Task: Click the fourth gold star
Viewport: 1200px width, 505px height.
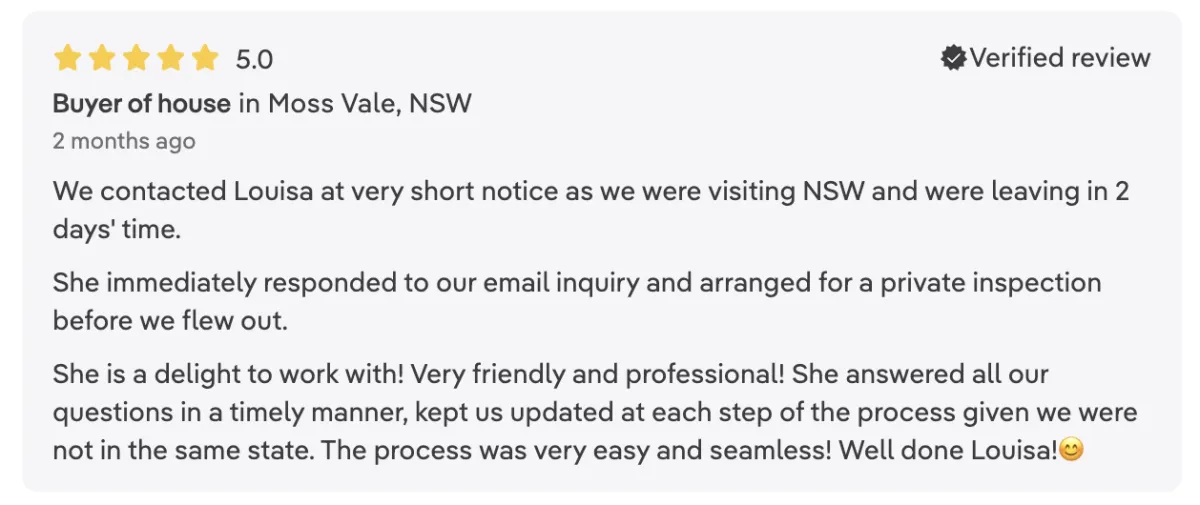Action: coord(170,58)
